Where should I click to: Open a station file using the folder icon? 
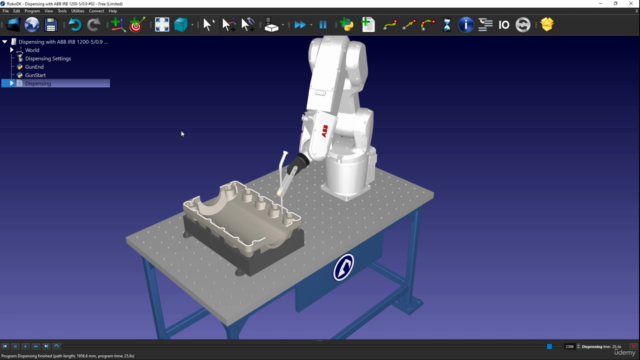click(13, 25)
